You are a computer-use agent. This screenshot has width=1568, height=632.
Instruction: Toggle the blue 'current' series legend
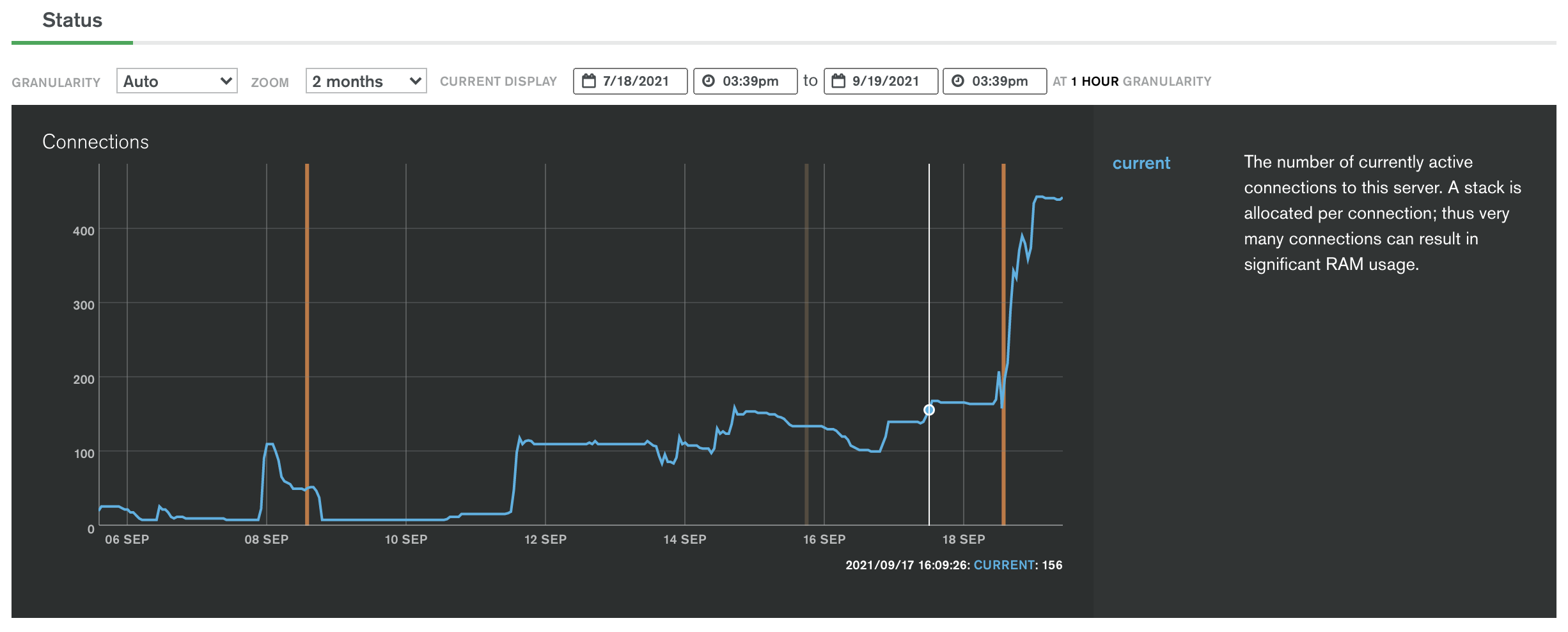tap(1141, 163)
